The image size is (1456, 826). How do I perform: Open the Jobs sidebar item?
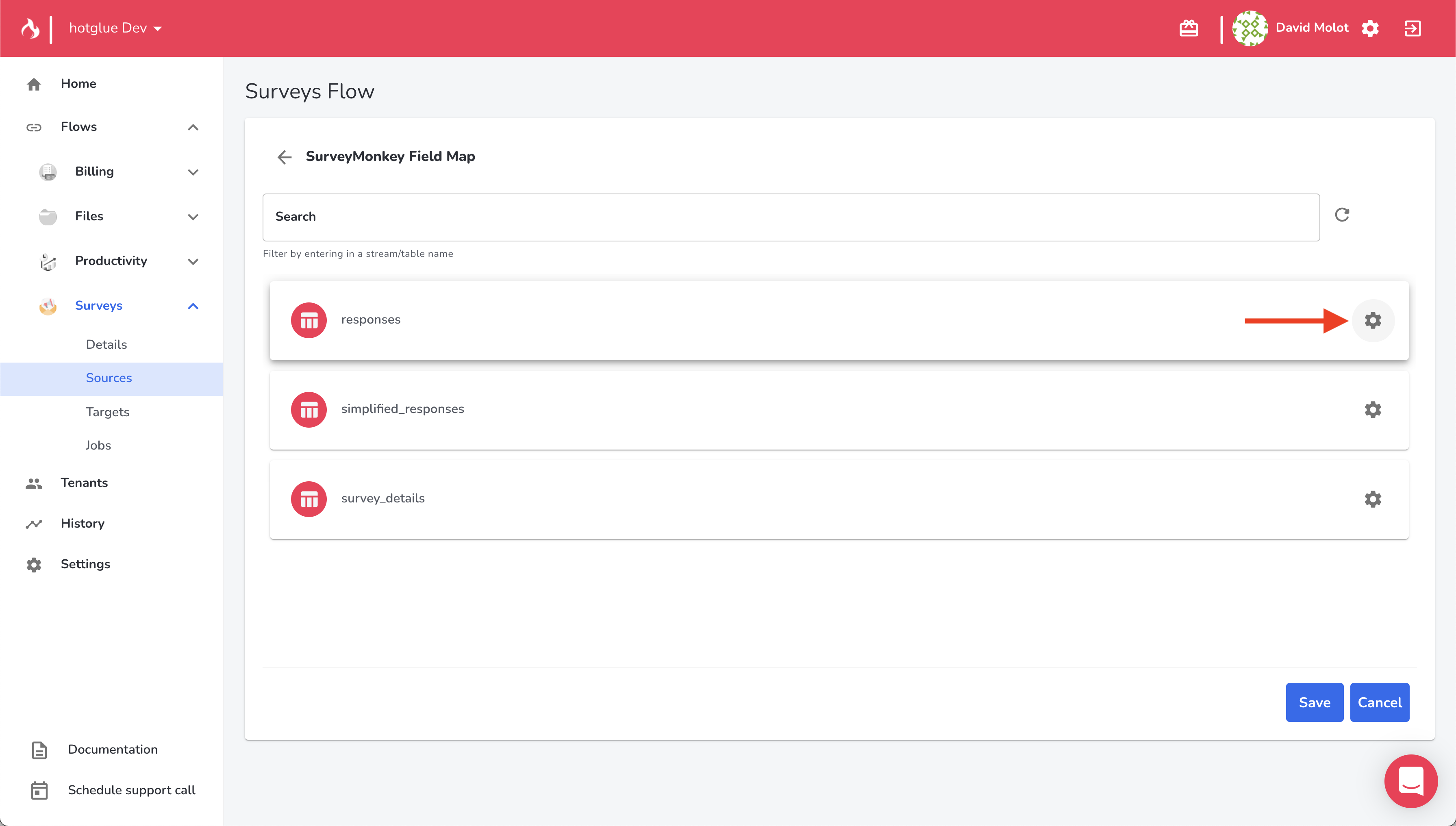(x=98, y=446)
